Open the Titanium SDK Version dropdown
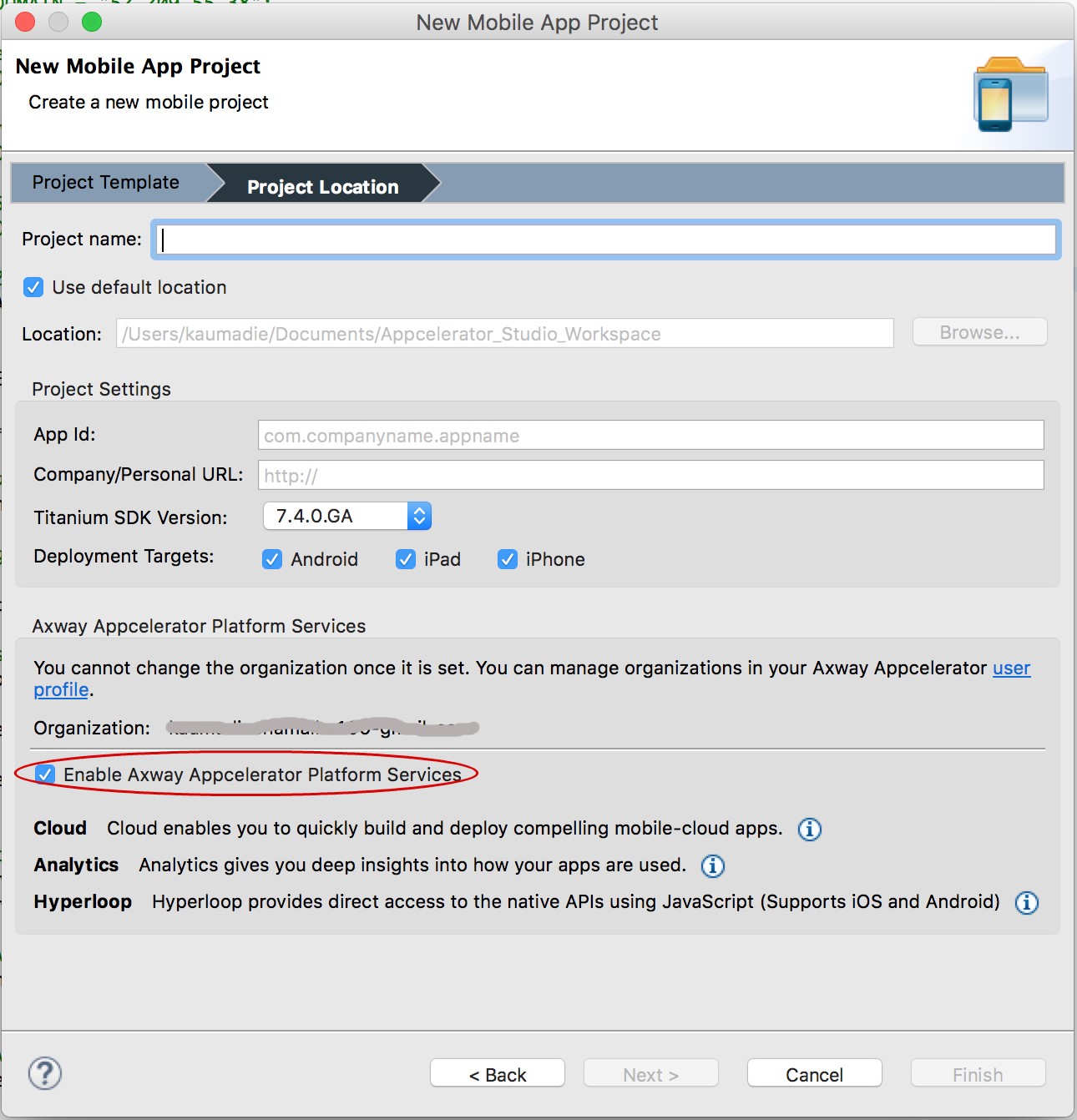The image size is (1077, 1120). click(x=418, y=516)
